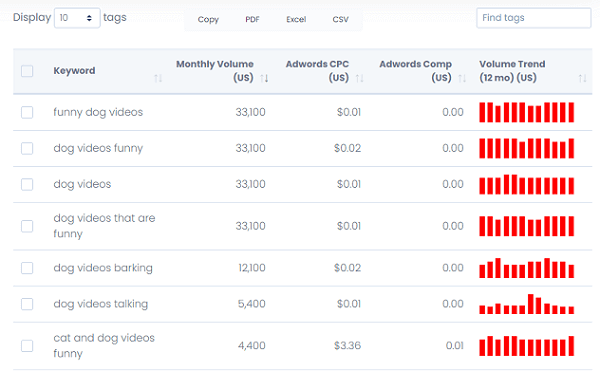This screenshot has width=600, height=371.
Task: View trend chart for 'cat and dog videos funny'
Action: (x=527, y=346)
